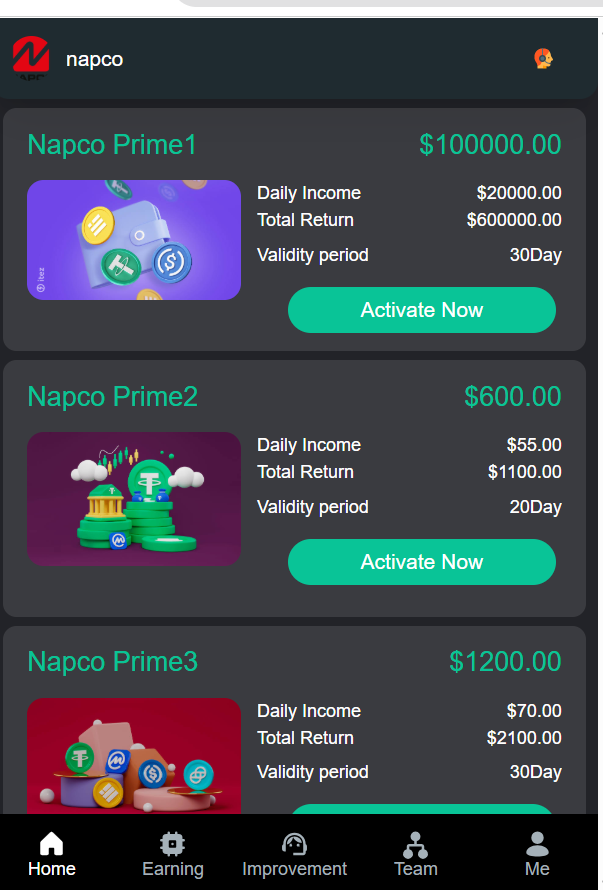Go to the Me profile icon
This screenshot has width=603, height=890.
[537, 843]
